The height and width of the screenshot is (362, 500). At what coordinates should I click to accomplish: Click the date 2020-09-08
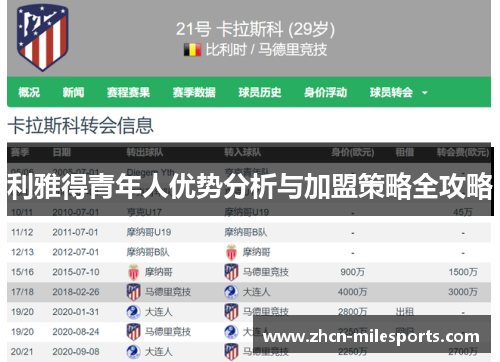[76, 352]
